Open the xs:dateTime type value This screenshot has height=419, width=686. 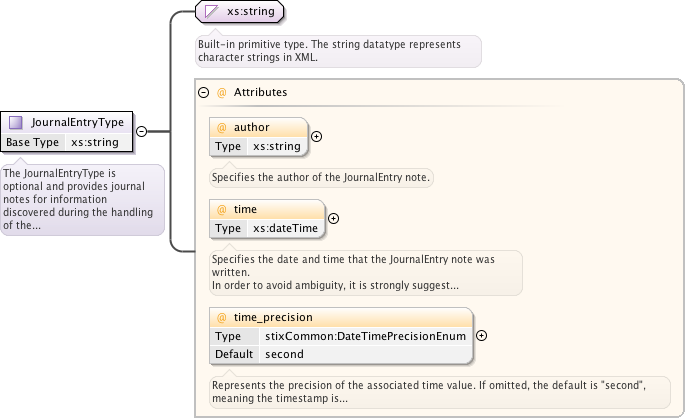tap(285, 228)
